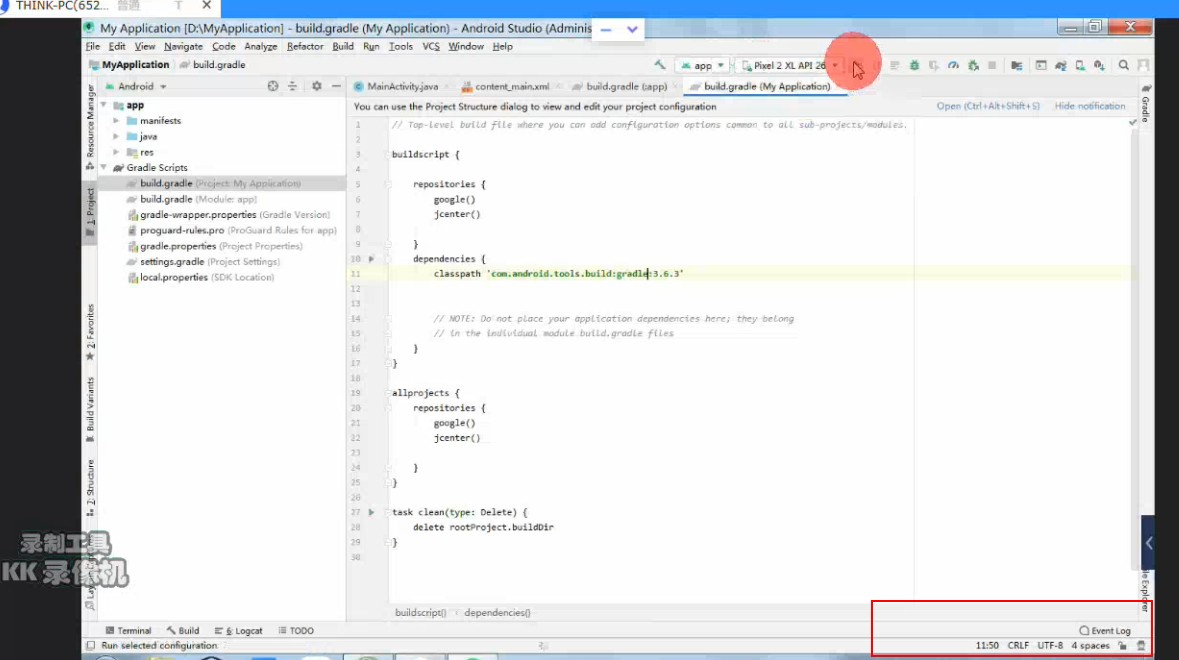The width and height of the screenshot is (1179, 660).
Task: Click the Stop square icon in the toolbar
Action: click(992, 65)
